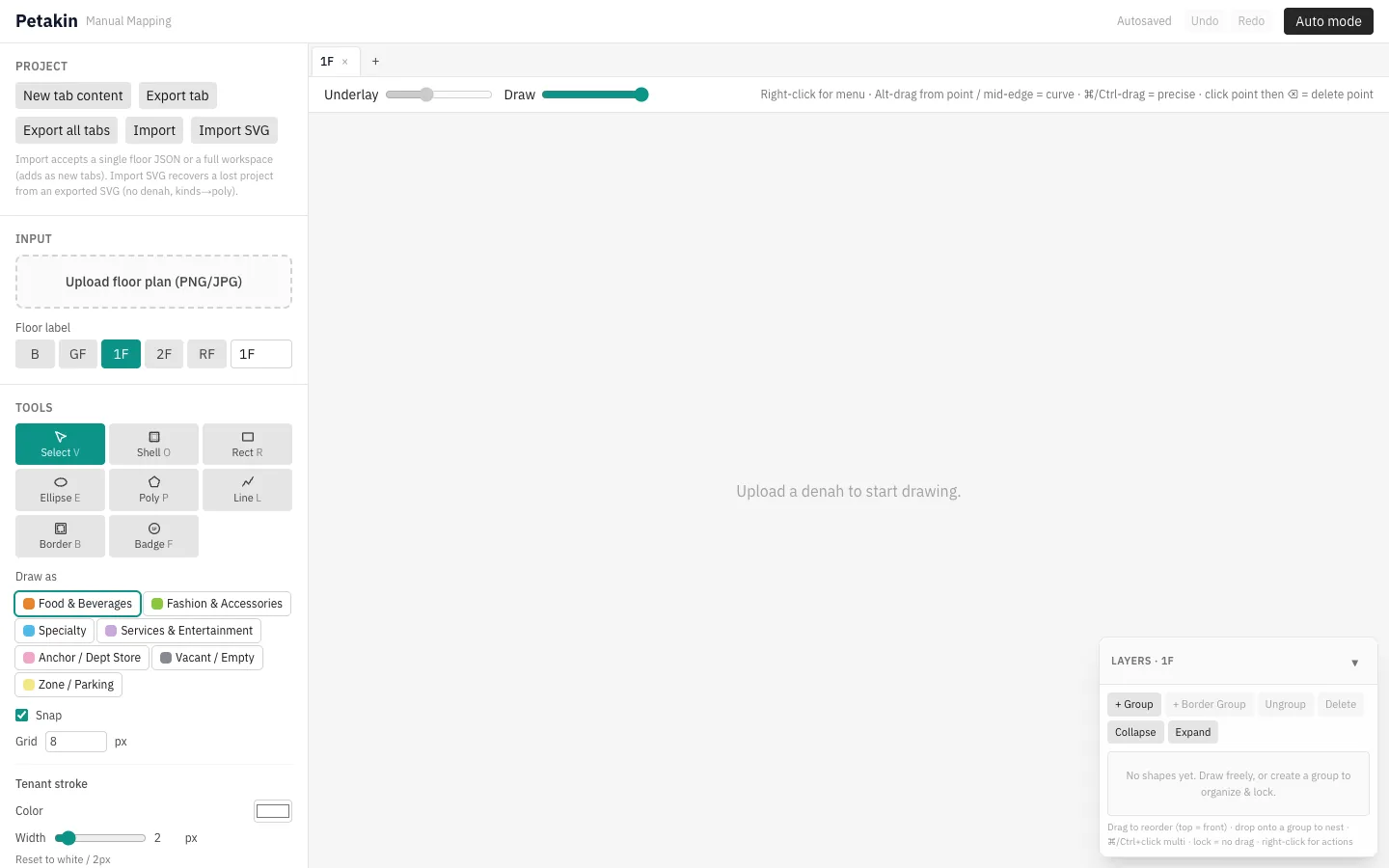Viewport: 1389px width, 868px height.
Task: Draw as Fashion & Accessories
Action: (x=217, y=604)
